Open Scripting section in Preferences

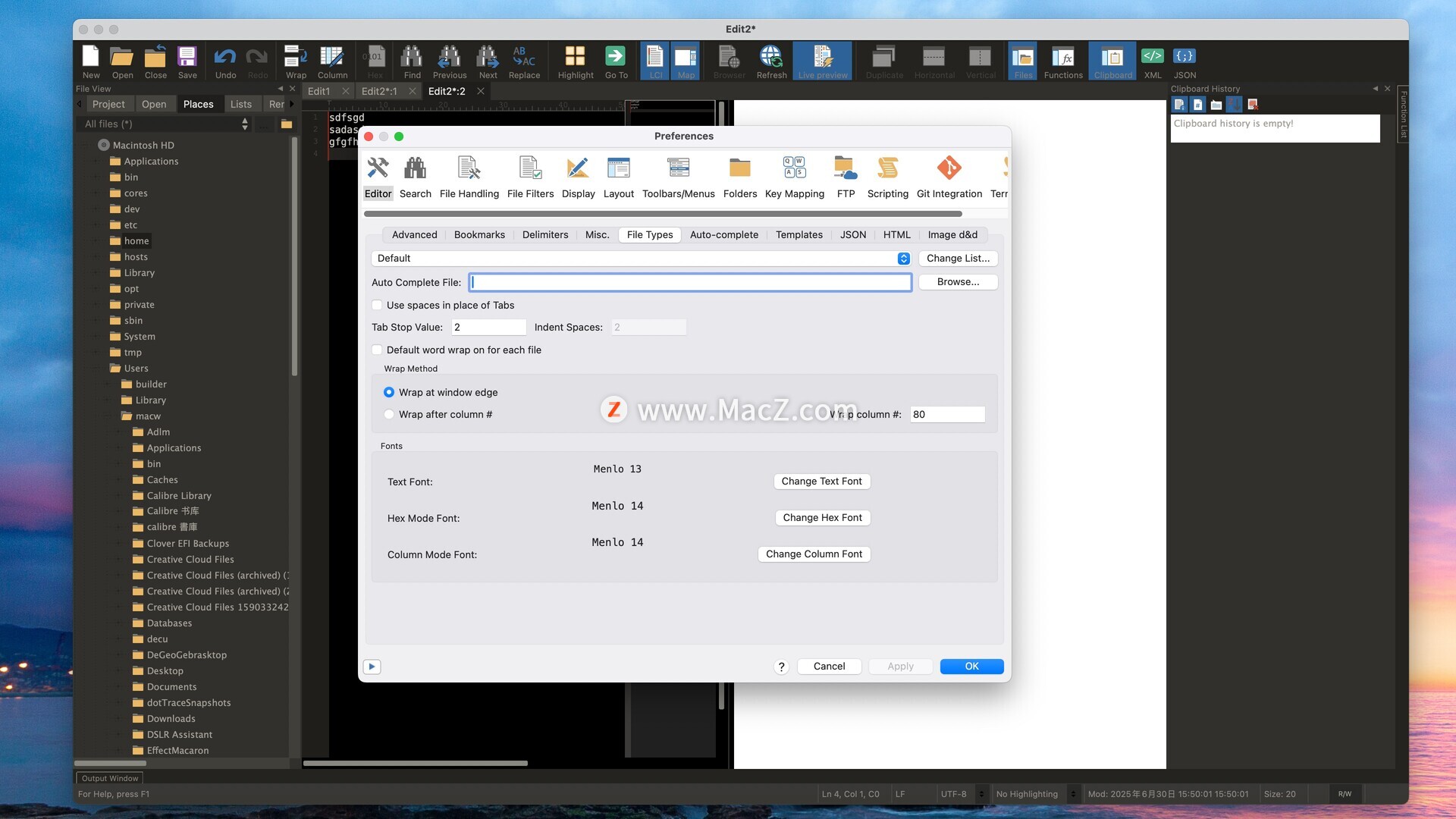point(887,177)
